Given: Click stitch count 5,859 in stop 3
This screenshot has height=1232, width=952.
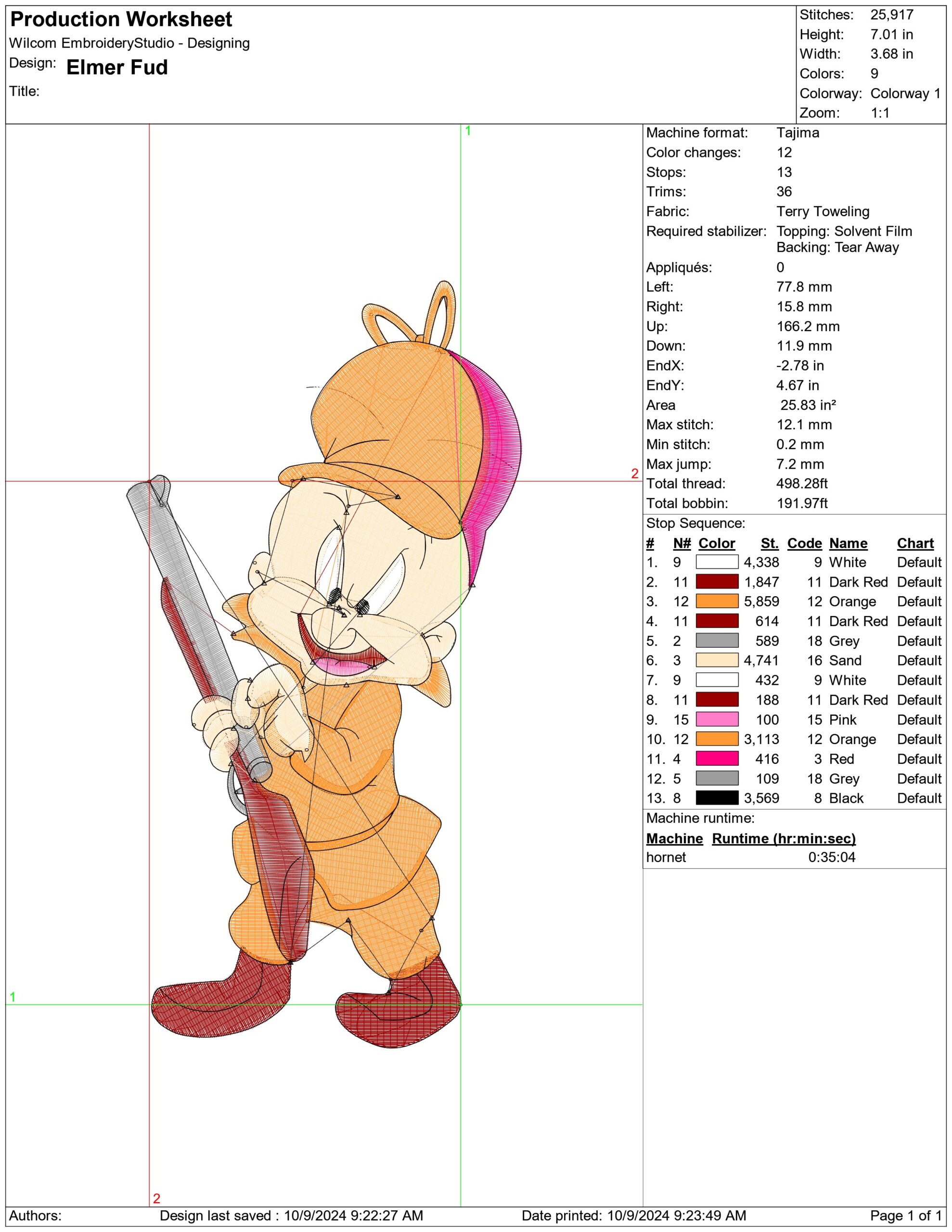Looking at the screenshot, I should pyautogui.click(x=761, y=602).
